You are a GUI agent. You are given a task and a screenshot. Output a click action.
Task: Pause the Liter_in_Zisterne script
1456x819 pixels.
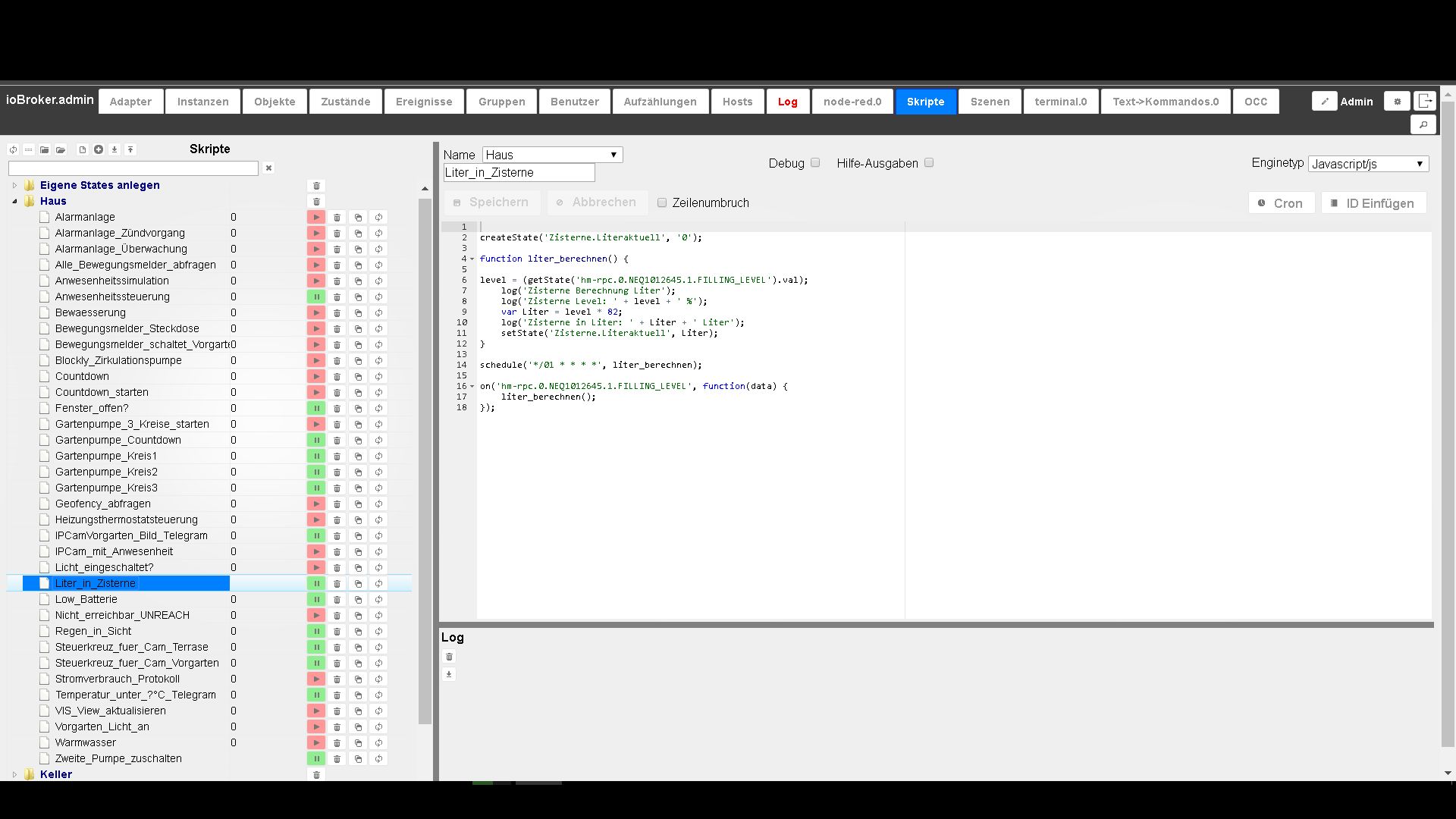pos(316,584)
